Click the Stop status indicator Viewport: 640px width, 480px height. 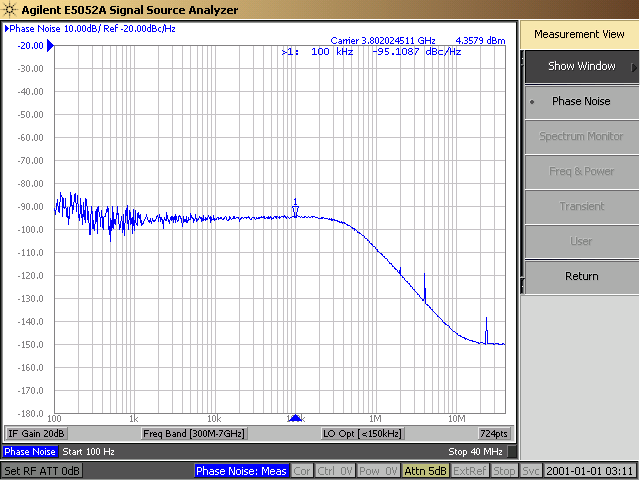pos(504,471)
